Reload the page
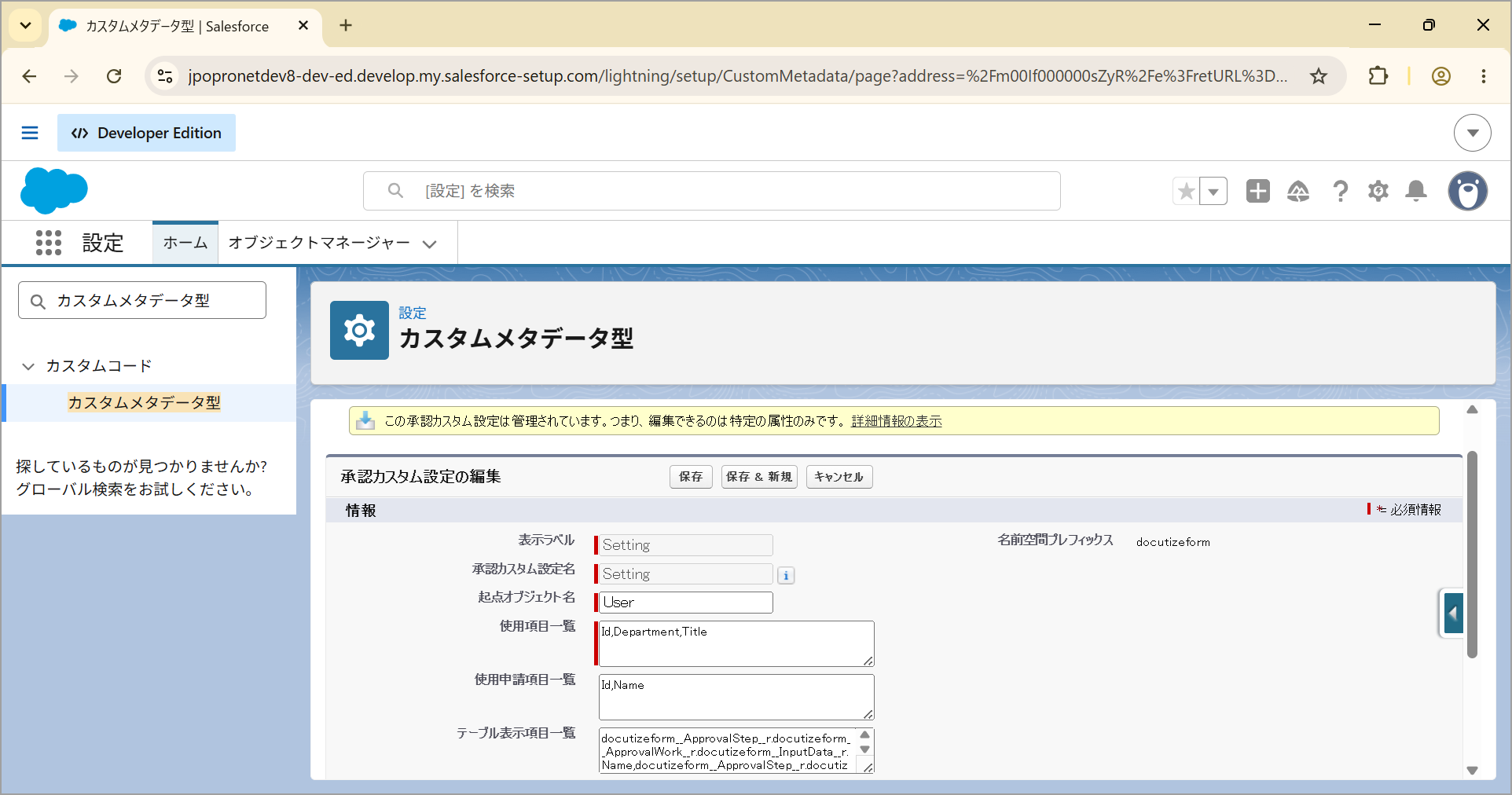Viewport: 1512px width, 795px height. point(114,76)
